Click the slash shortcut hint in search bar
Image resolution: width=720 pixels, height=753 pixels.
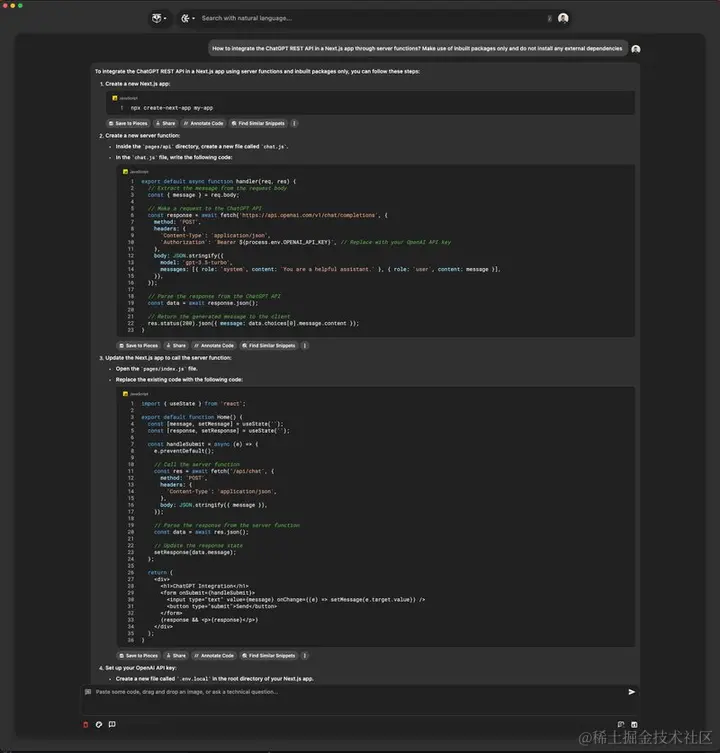[549, 18]
